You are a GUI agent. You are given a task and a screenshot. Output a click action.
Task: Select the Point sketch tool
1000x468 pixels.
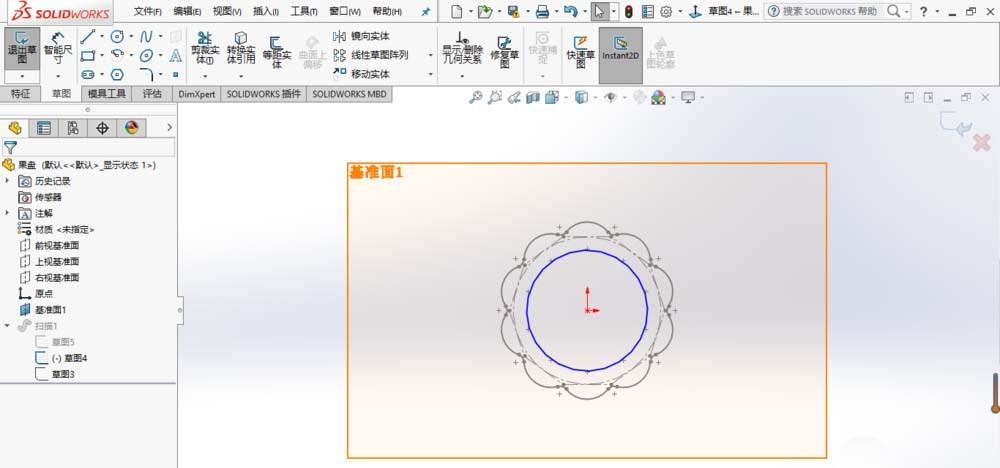tap(176, 75)
